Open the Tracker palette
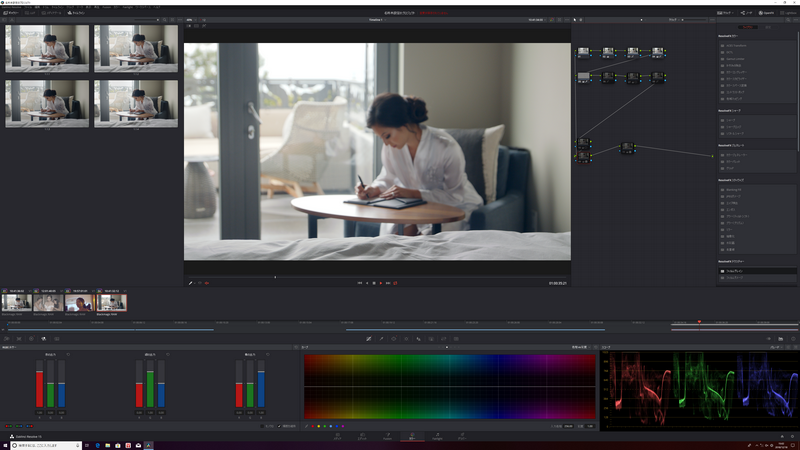The width and height of the screenshot is (800, 450). coord(406,339)
